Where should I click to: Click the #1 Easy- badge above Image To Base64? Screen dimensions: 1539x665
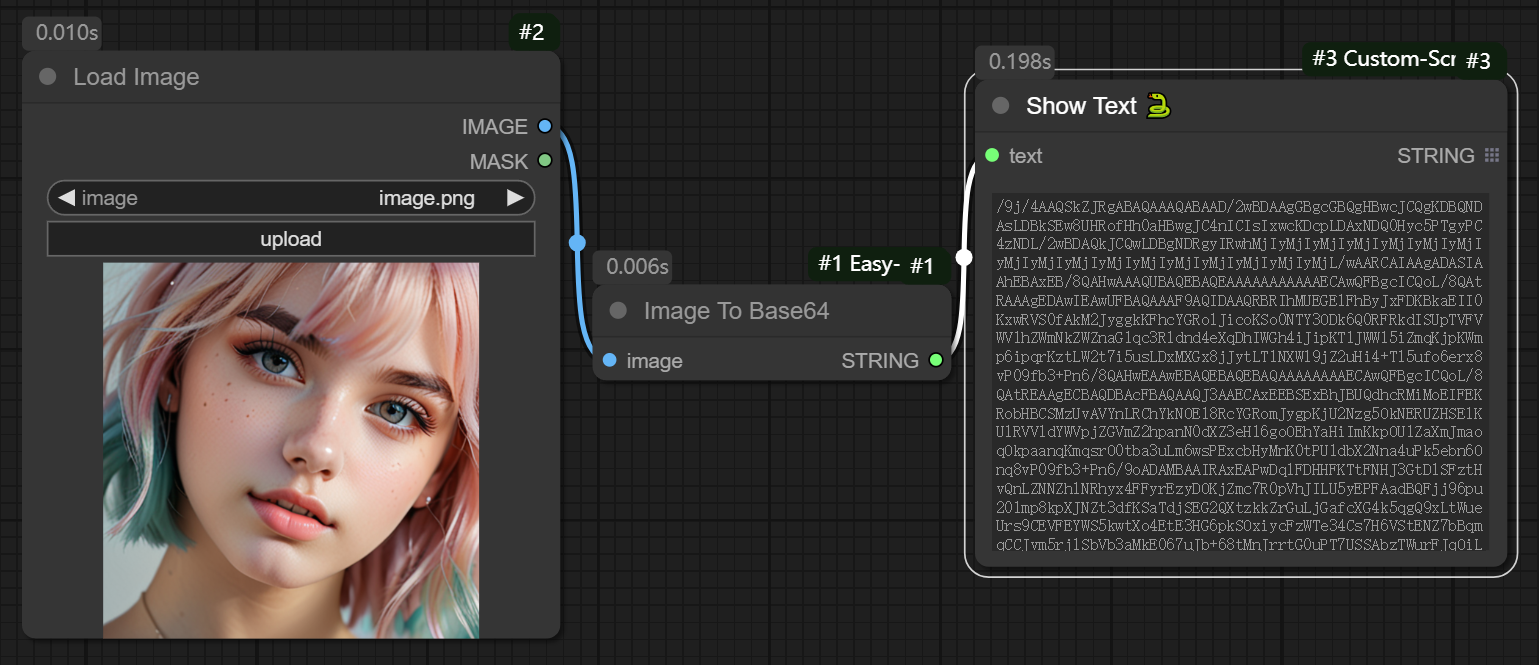pyautogui.click(x=858, y=264)
